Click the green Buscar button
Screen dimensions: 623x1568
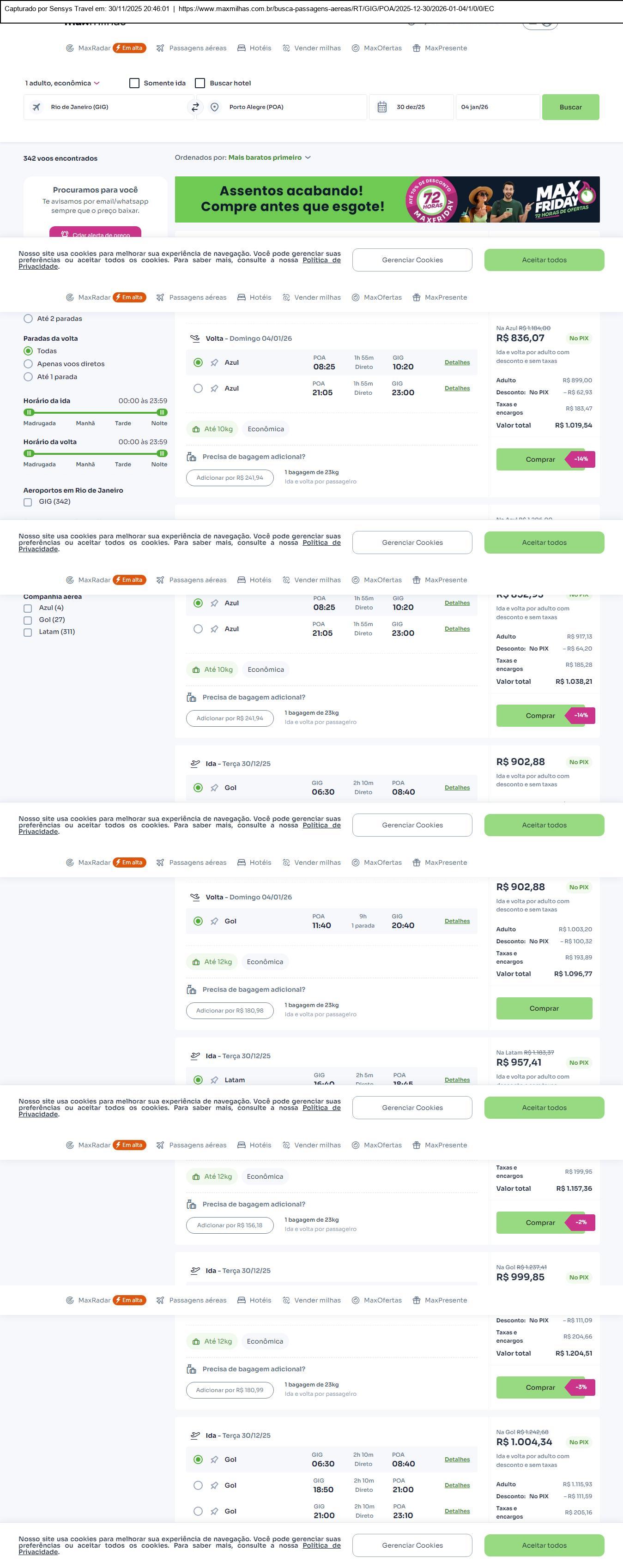(570, 107)
